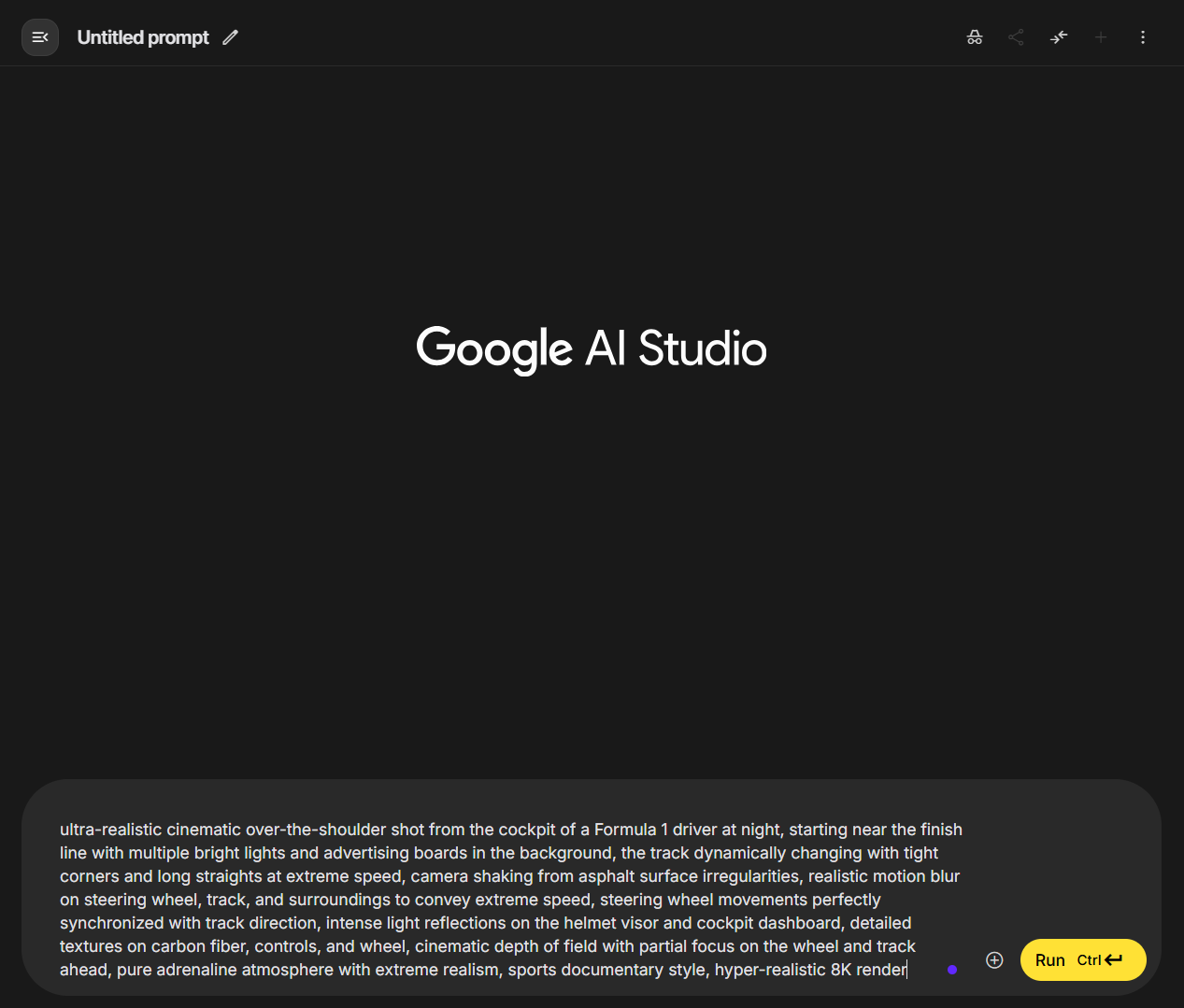Viewport: 1184px width, 1008px height.
Task: Focus the prompt text input area
Action: pos(511,900)
